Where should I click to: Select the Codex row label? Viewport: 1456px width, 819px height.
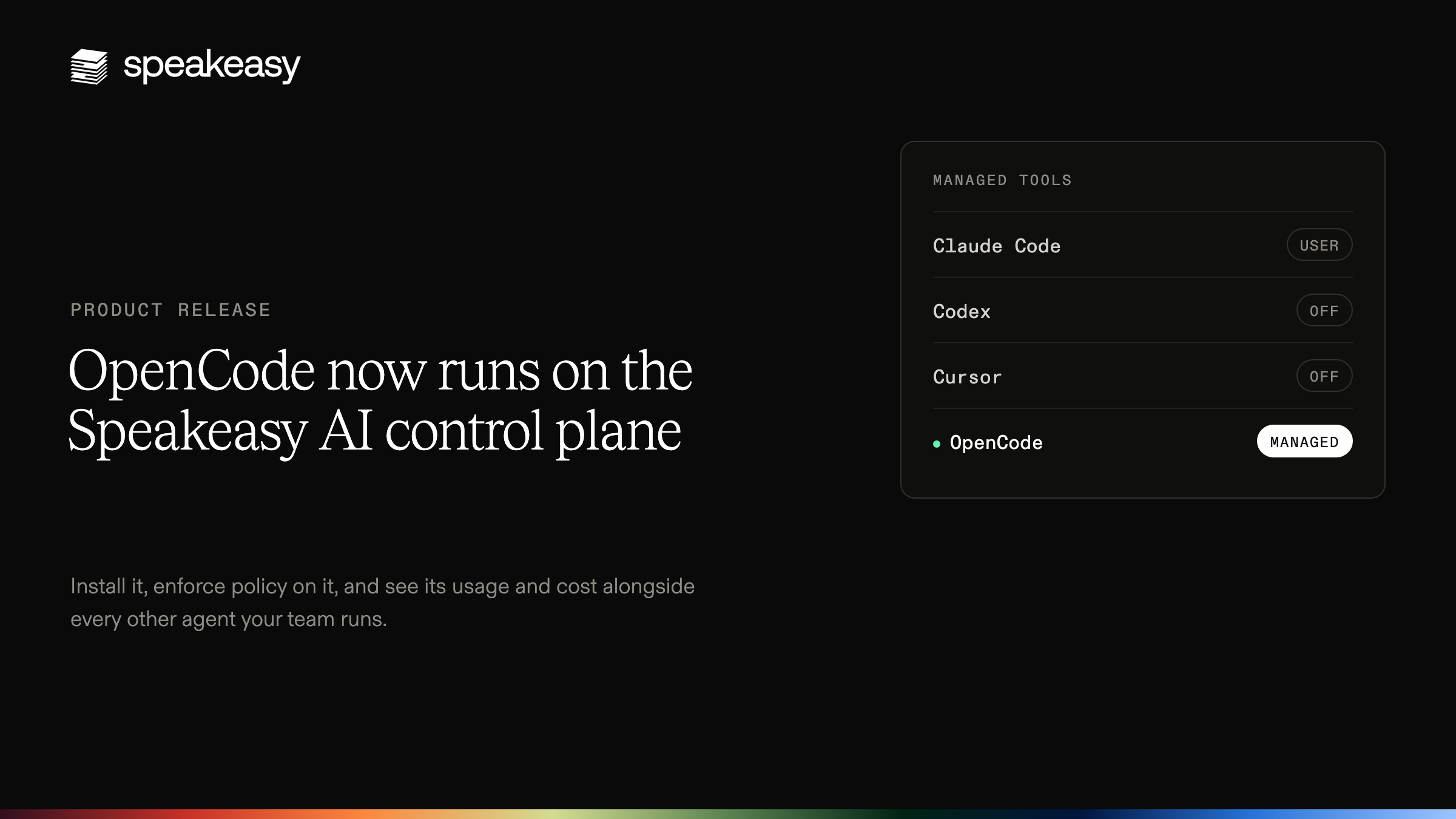(962, 311)
